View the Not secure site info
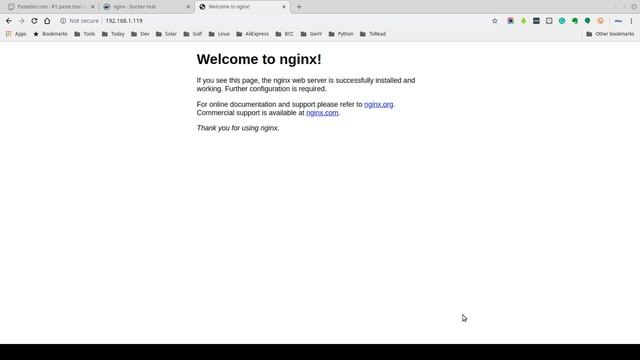 point(80,21)
